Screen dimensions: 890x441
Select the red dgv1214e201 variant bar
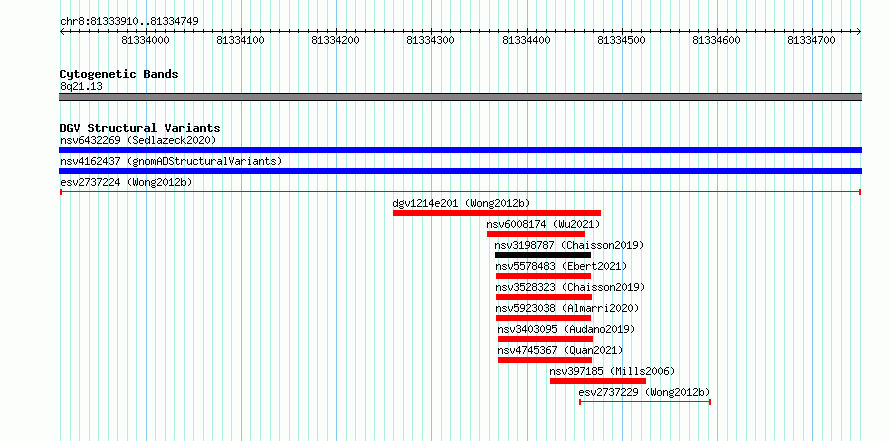click(497, 213)
